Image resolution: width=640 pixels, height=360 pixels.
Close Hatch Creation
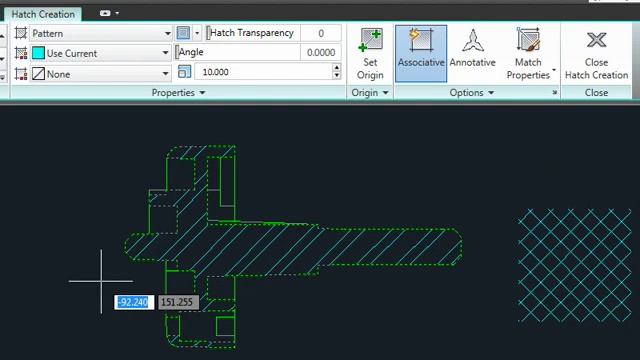click(x=596, y=54)
